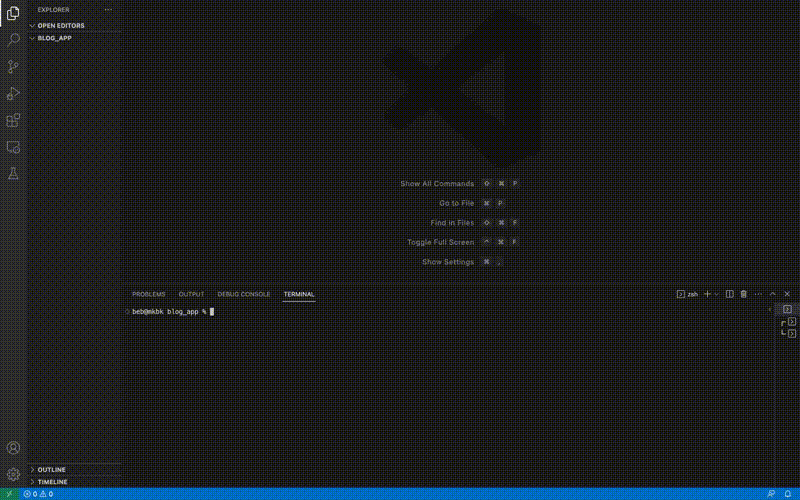The height and width of the screenshot is (500, 800).
Task: Select the Terminal tab
Action: point(299,294)
